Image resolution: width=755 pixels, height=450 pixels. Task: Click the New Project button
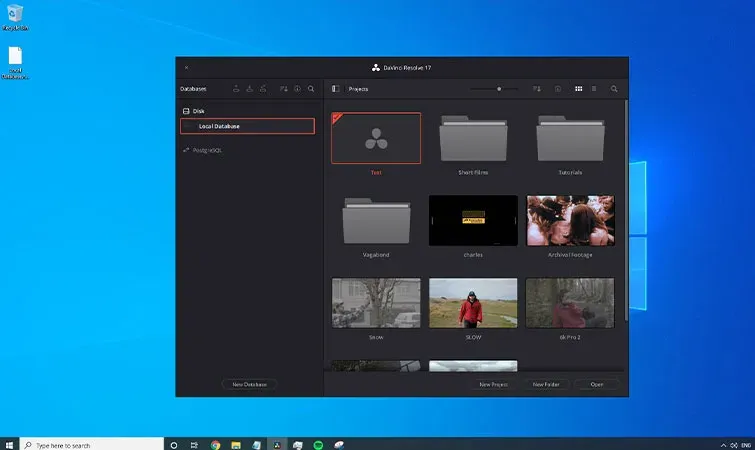click(x=494, y=384)
